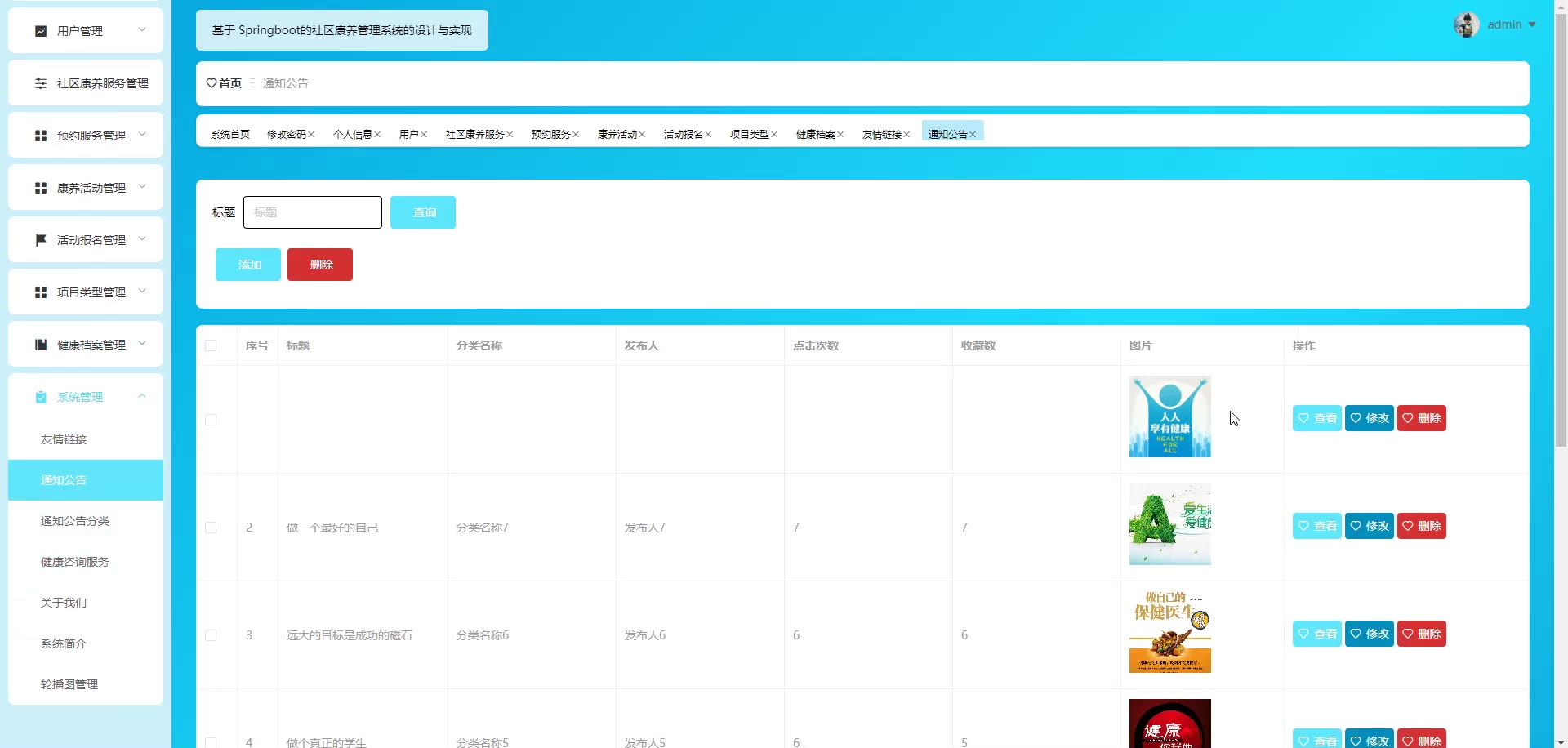The height and width of the screenshot is (748, 1568).
Task: Click the 活动报名管理 flag icon
Action: pos(41,240)
